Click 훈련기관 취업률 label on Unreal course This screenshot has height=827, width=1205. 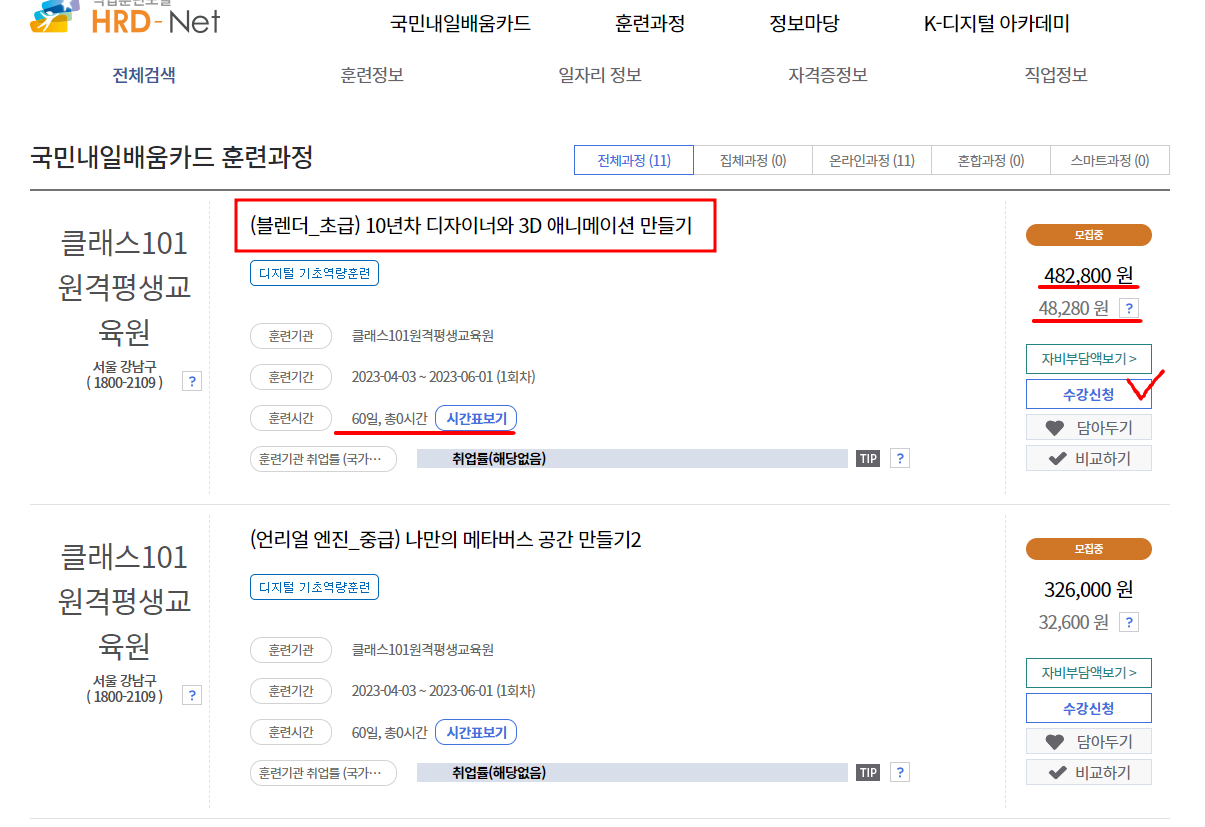pyautogui.click(x=323, y=773)
